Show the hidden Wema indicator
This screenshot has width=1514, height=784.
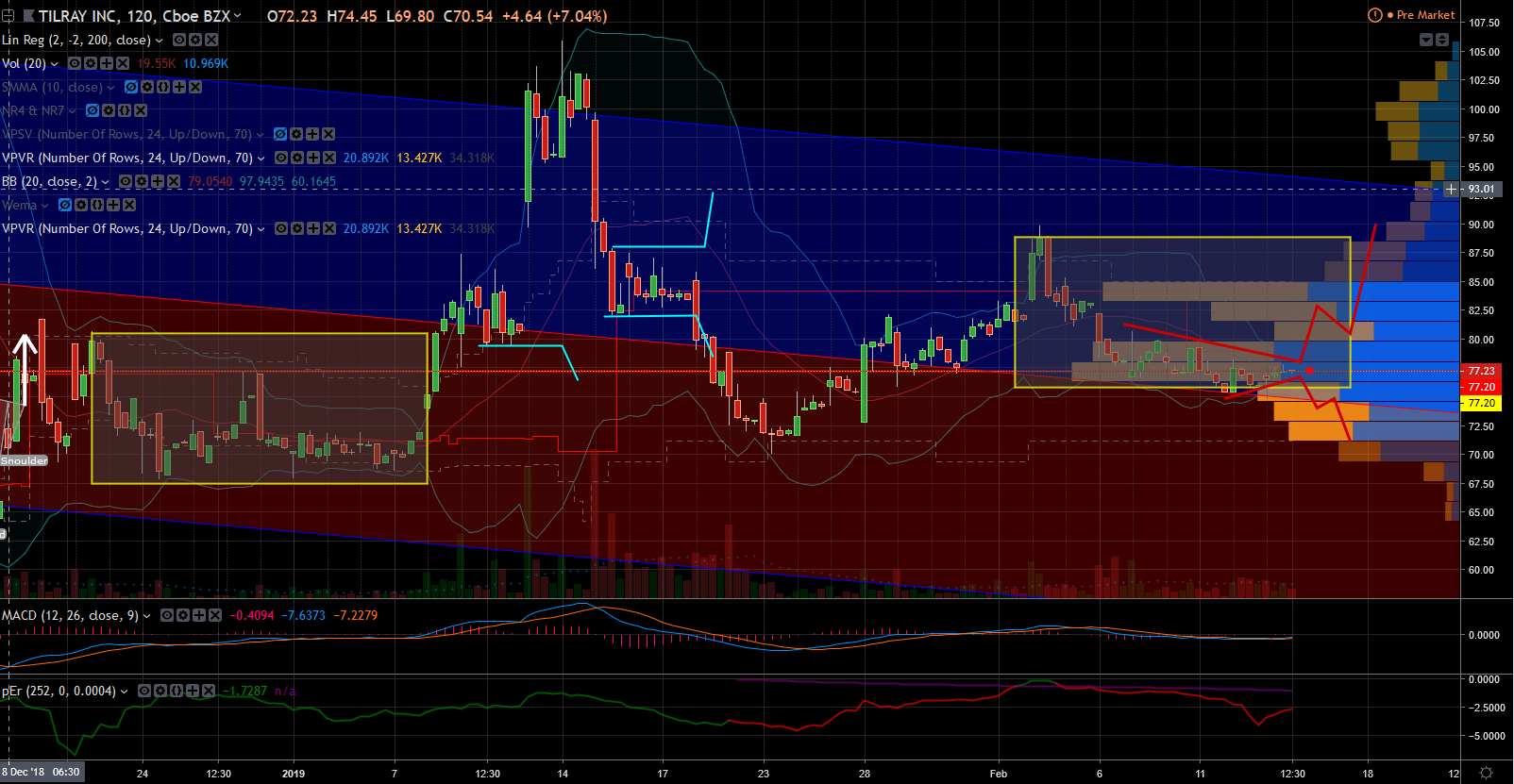pos(65,205)
